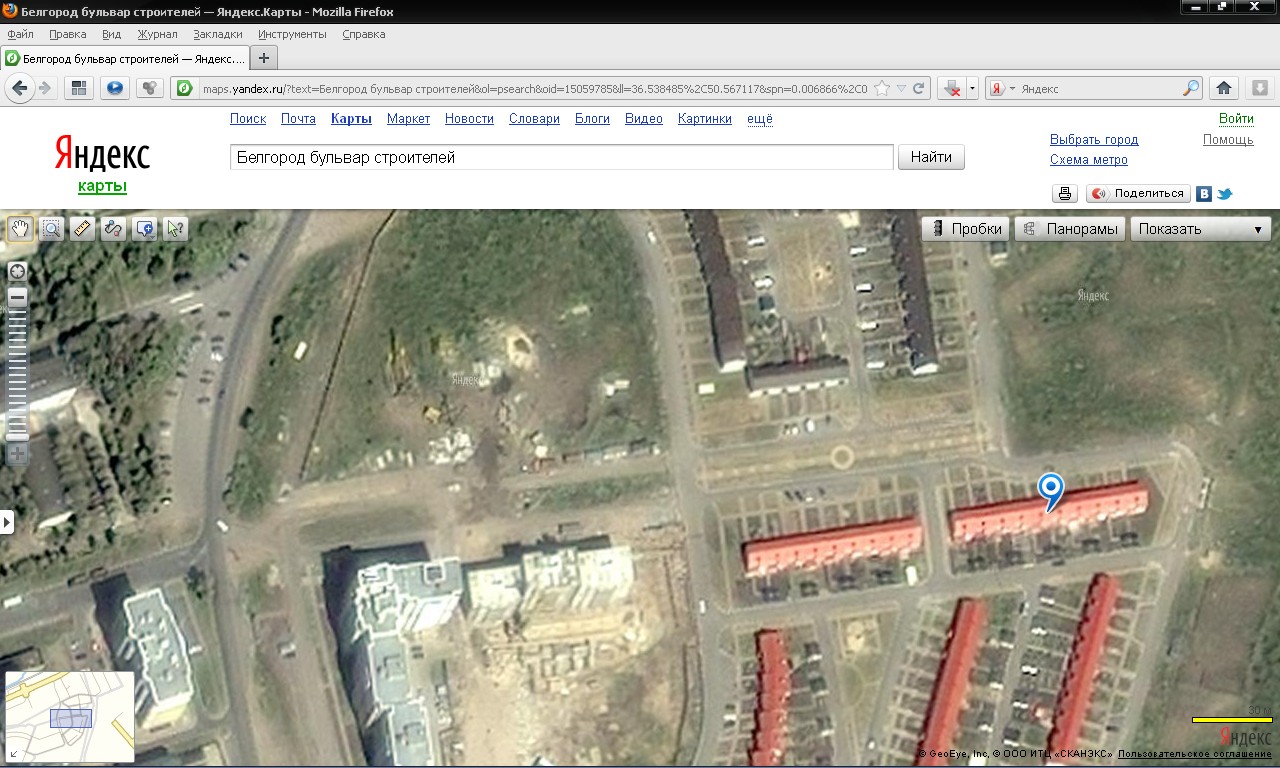Screen dimensions: 1280x768
Task: Click the blue play toolbar icon
Action: click(x=114, y=88)
